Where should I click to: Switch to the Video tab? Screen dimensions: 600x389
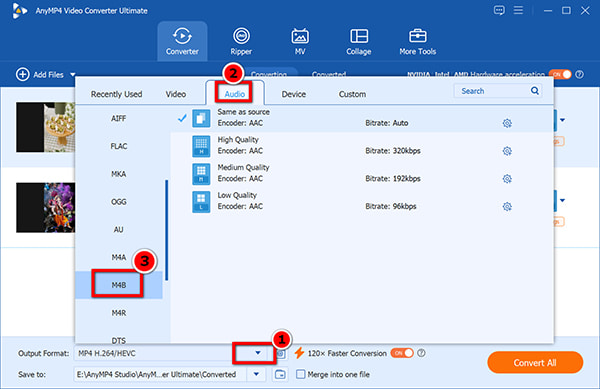point(176,94)
